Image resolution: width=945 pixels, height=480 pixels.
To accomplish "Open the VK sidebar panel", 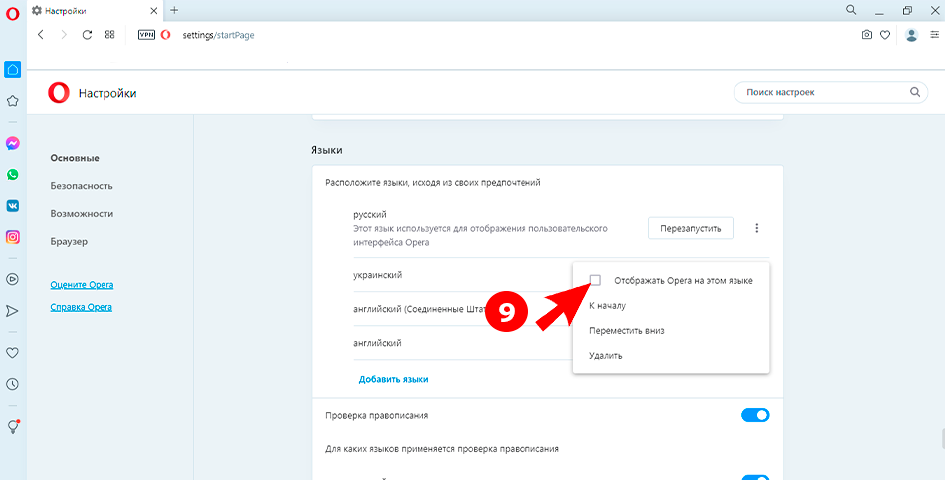I will coord(13,205).
